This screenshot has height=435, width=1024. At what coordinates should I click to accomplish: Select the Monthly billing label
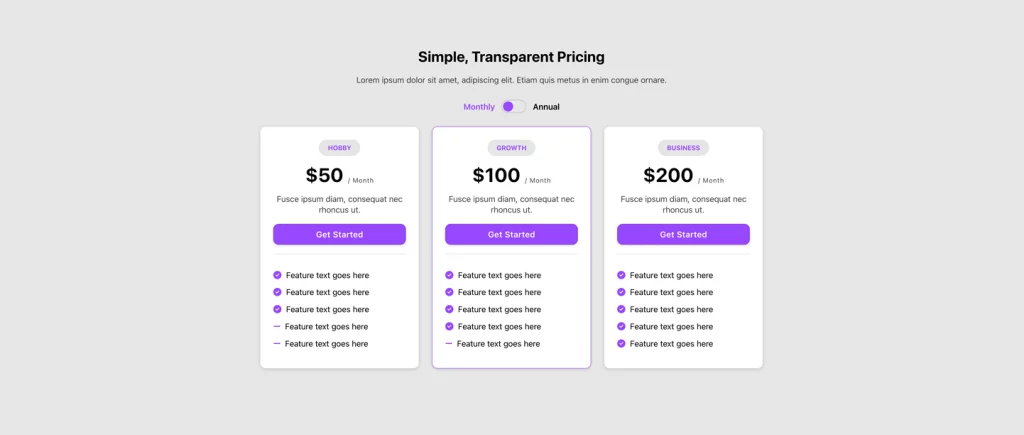coord(479,107)
